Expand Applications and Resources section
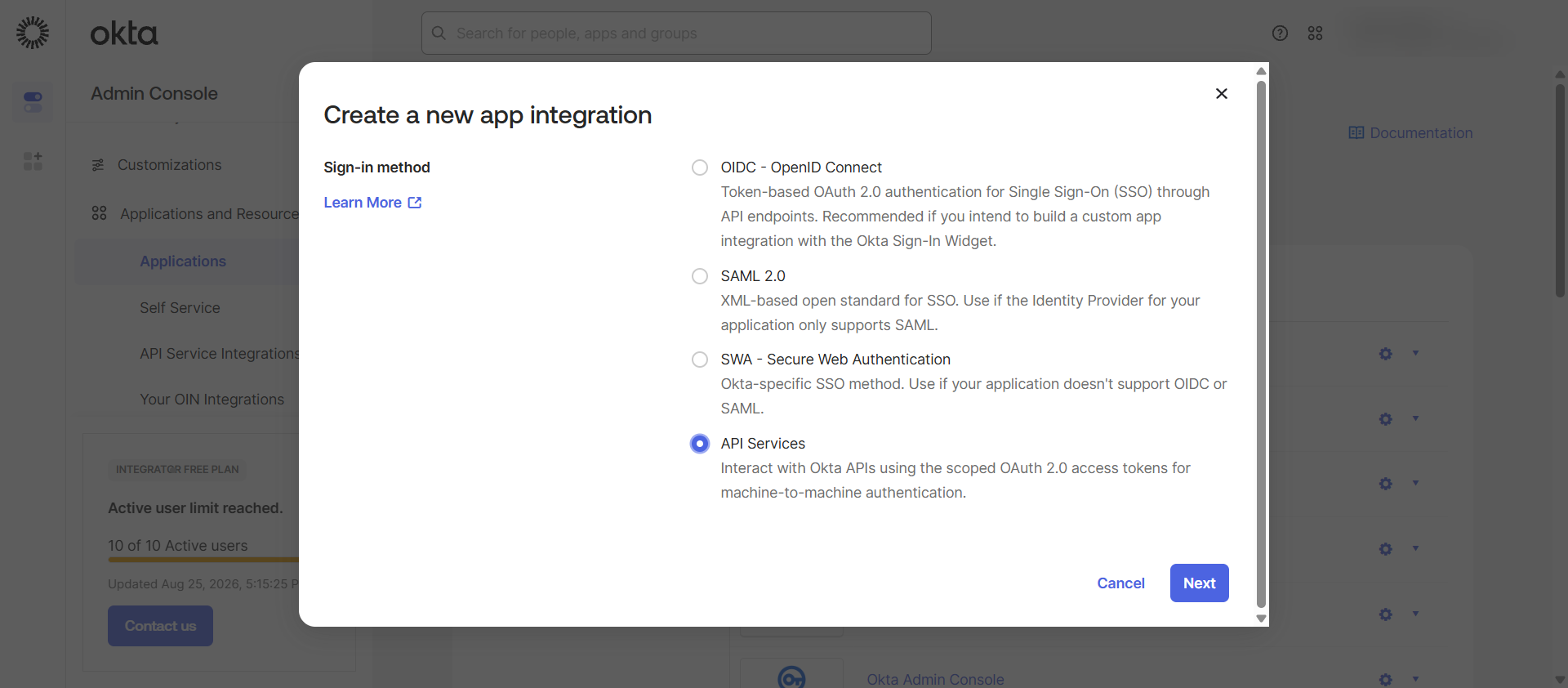 coord(210,214)
